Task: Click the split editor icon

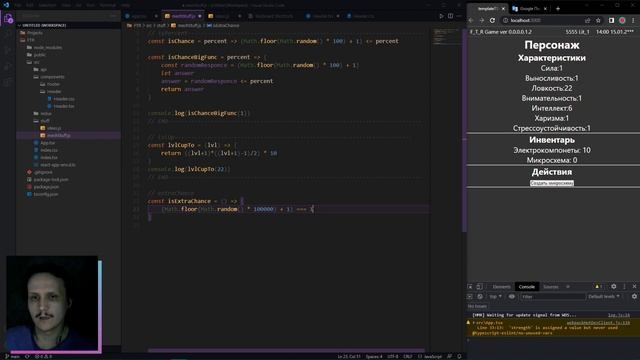Action: pos(450,16)
